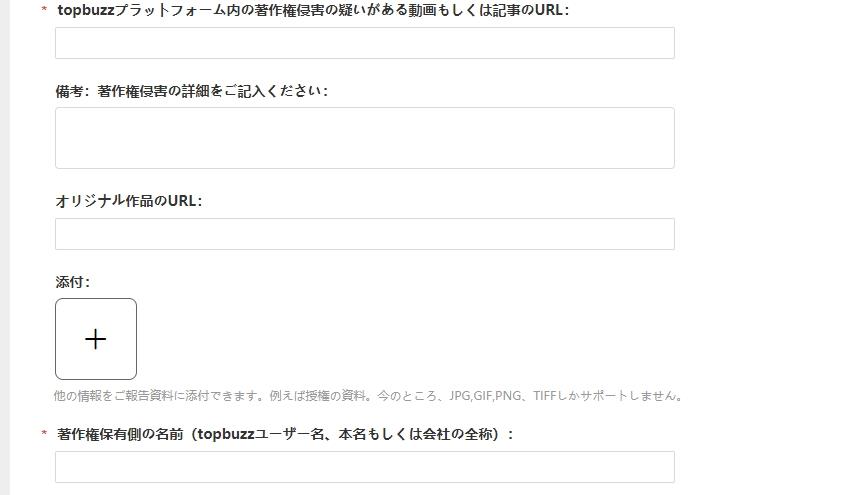Click the topbuzzプラットフォーム URL field label

[313, 10]
